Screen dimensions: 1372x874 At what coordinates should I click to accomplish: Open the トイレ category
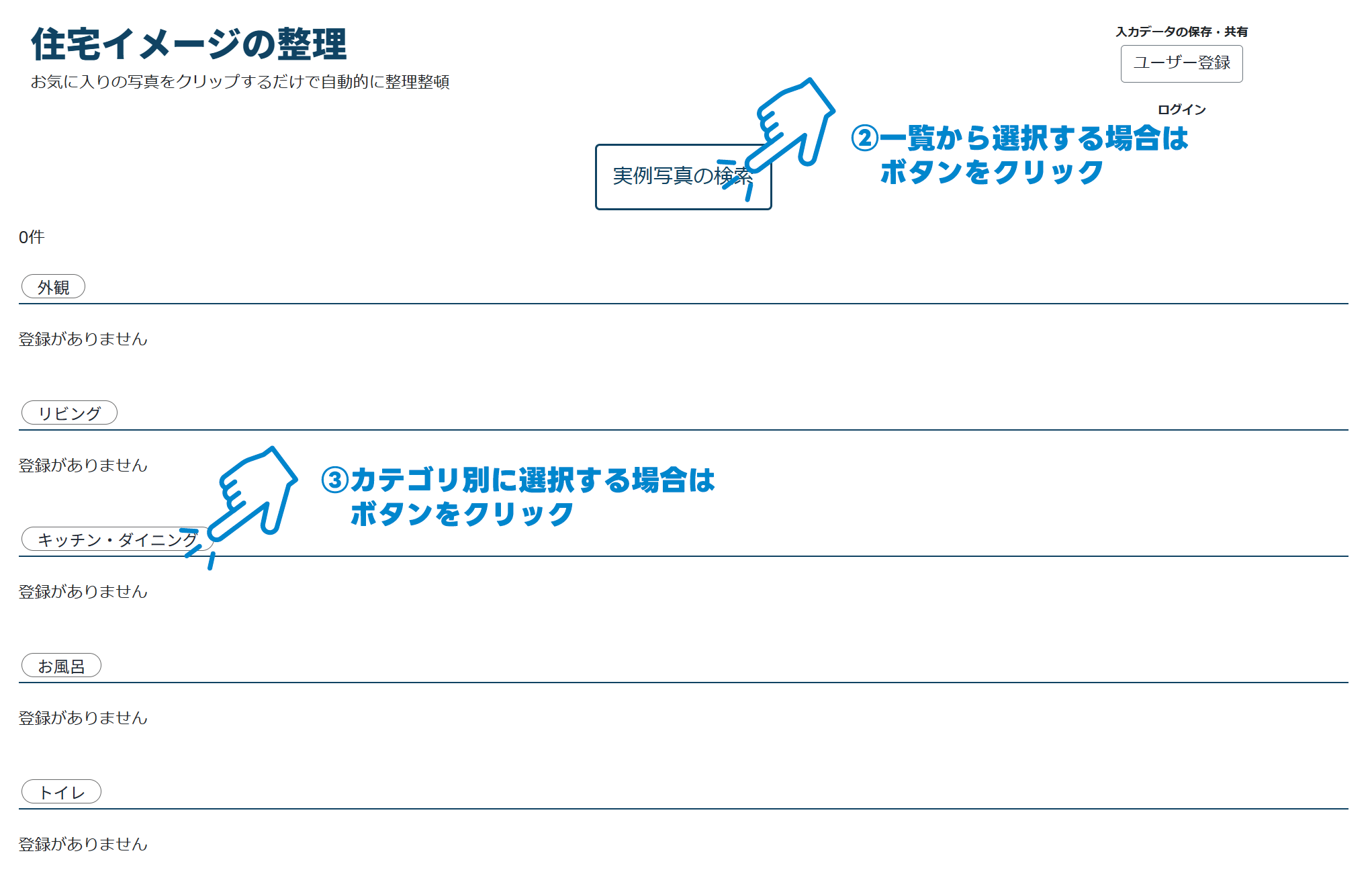pos(60,791)
